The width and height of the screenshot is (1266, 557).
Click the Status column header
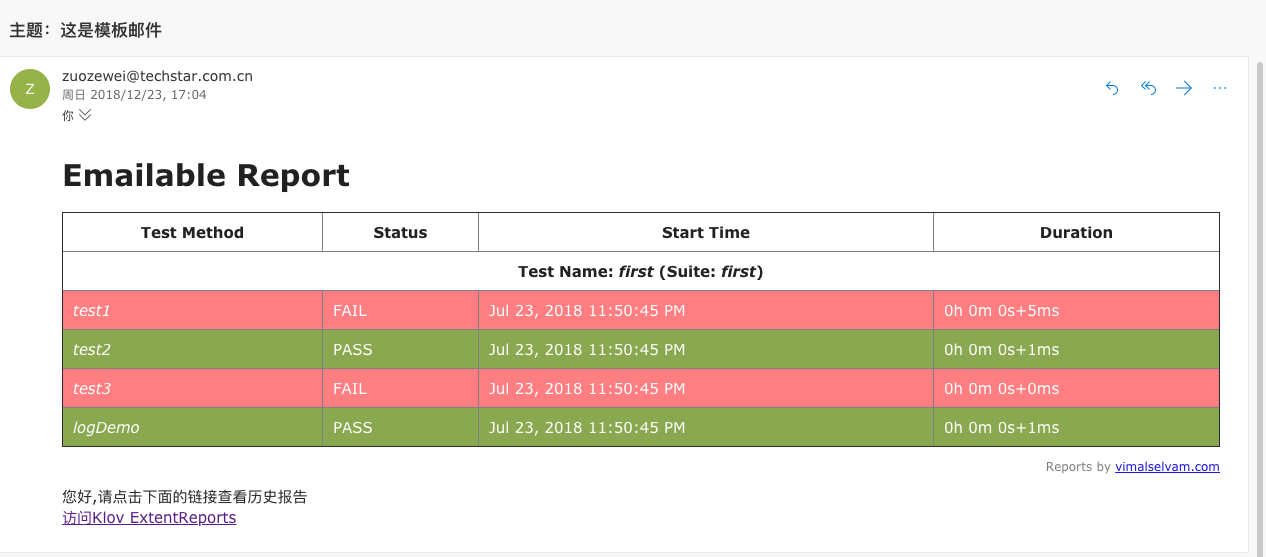pyautogui.click(x=400, y=232)
